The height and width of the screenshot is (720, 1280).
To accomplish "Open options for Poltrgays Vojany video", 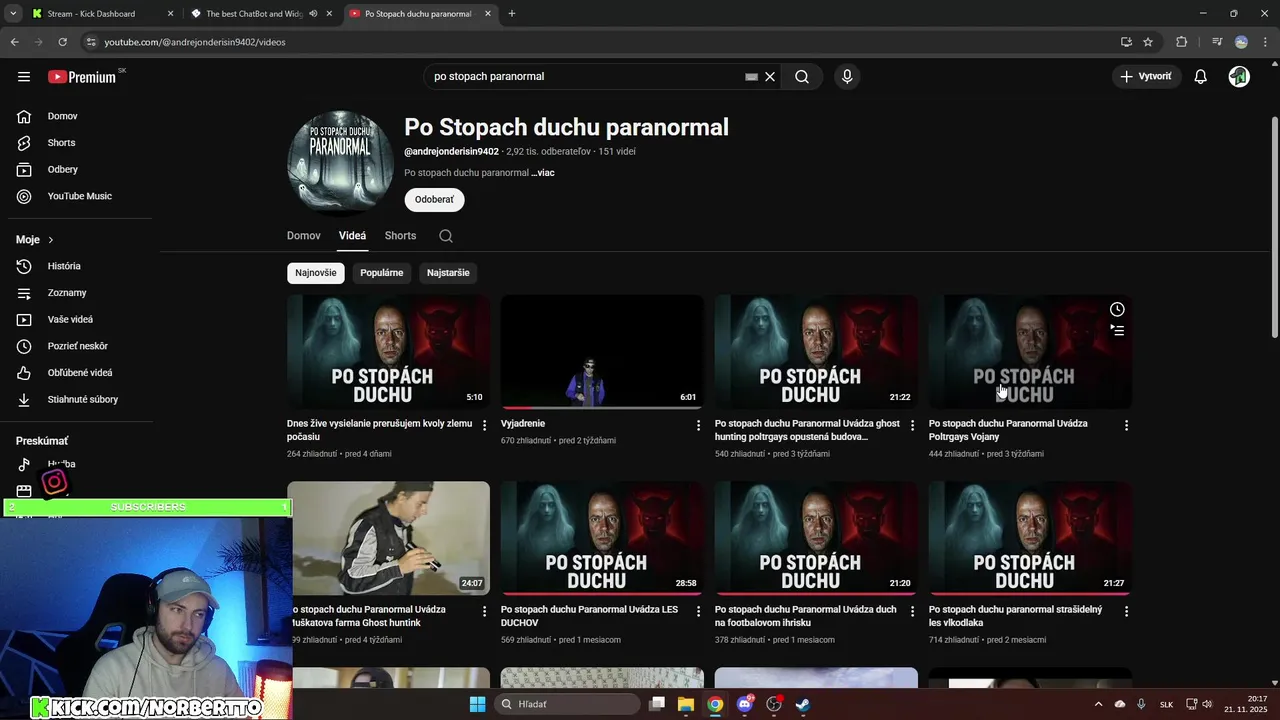I will point(1127,425).
